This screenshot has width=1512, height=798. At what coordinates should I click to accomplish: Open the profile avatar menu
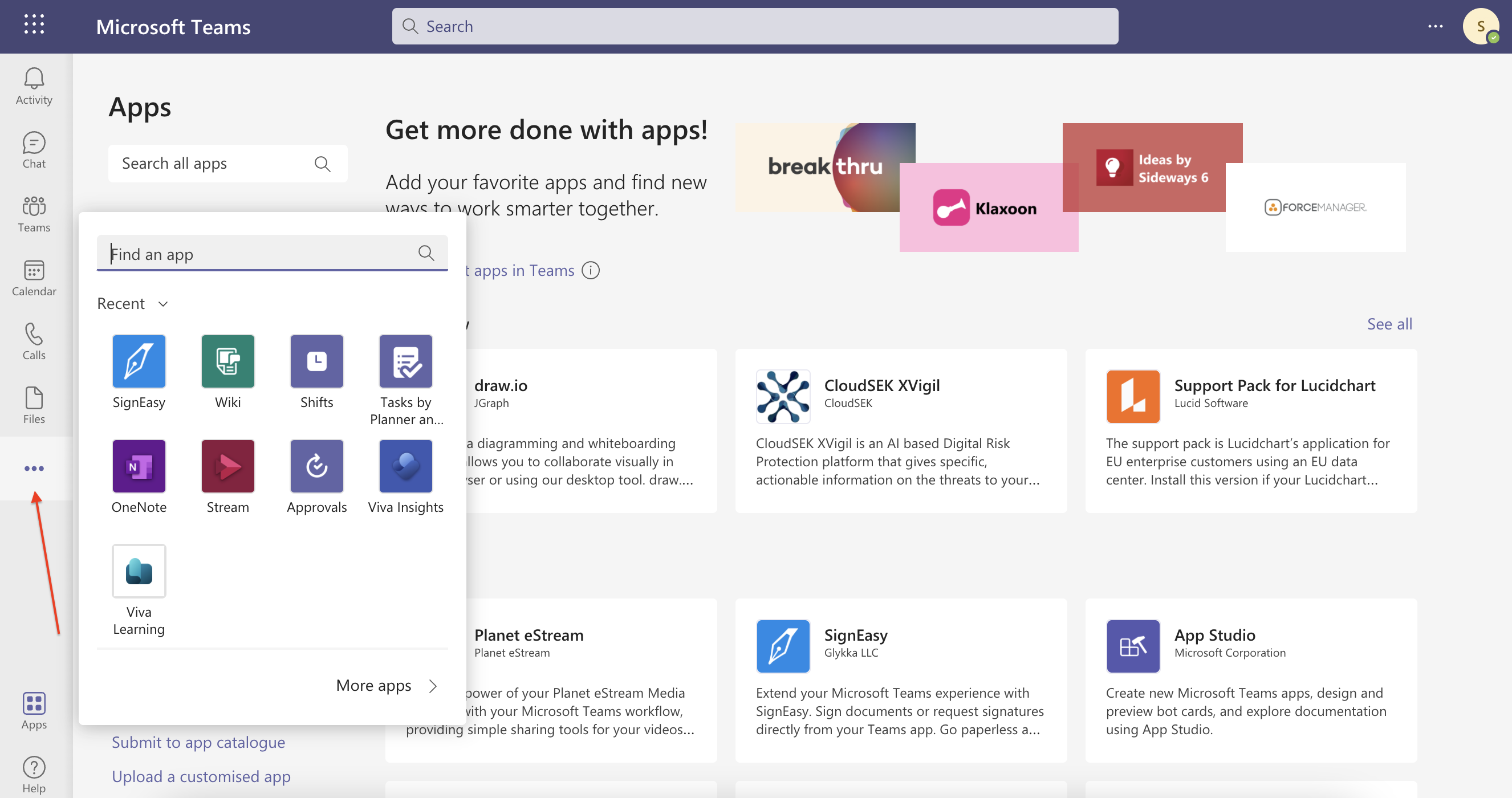pyautogui.click(x=1481, y=26)
